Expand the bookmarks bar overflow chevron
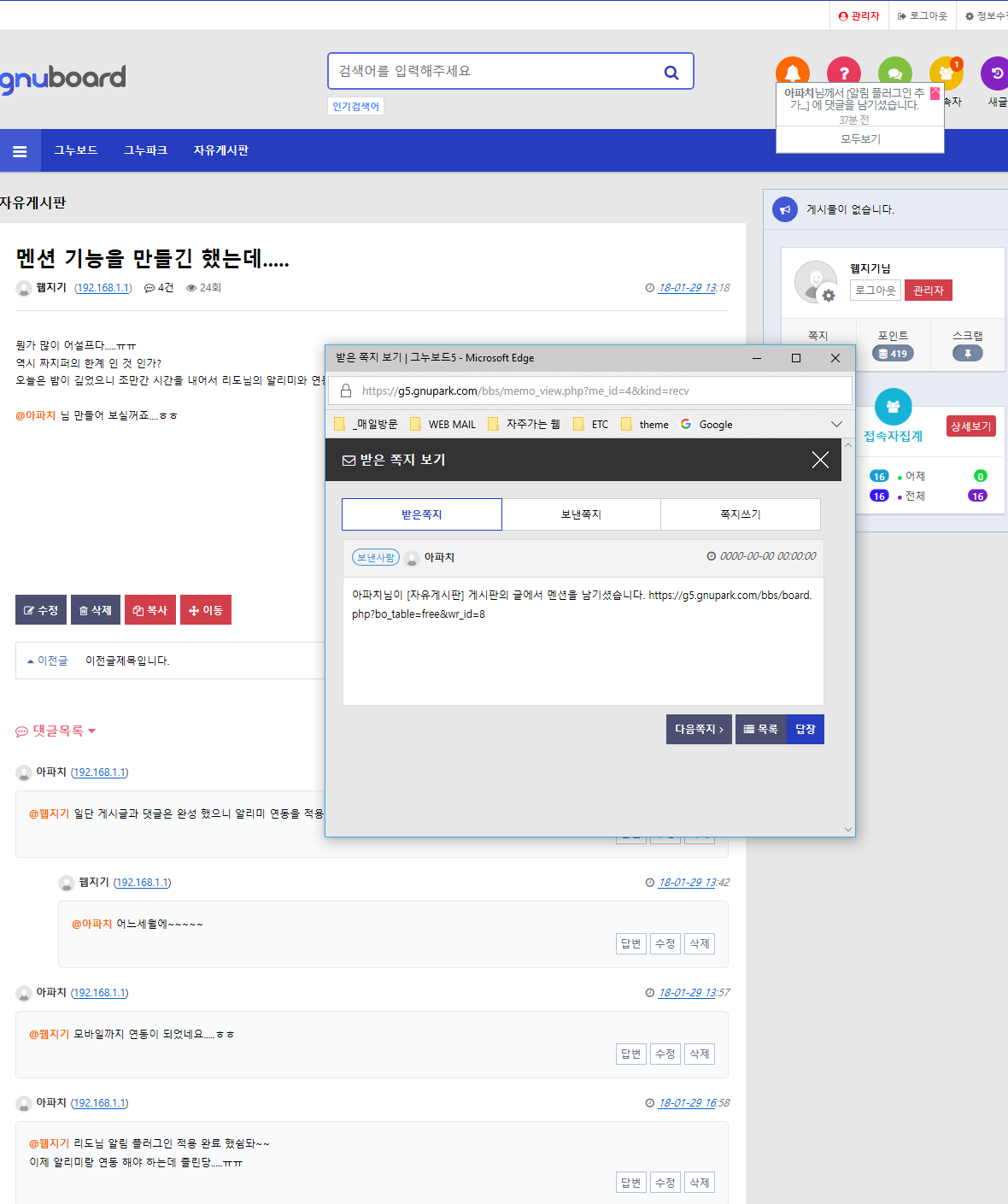 coord(836,425)
